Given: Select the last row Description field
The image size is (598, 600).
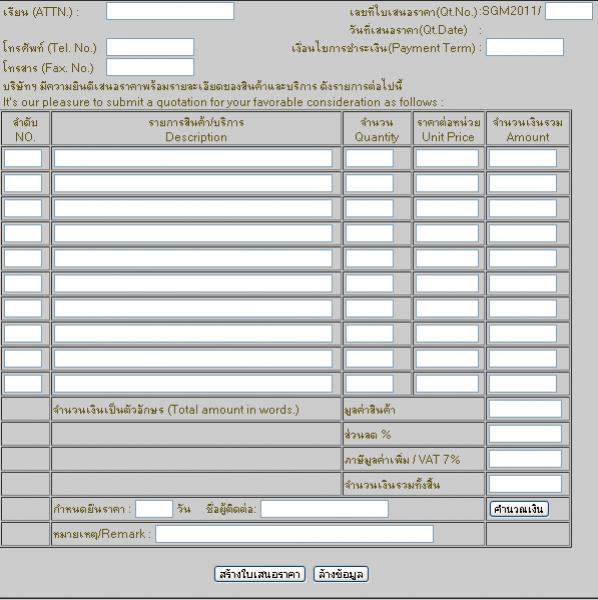Looking at the screenshot, I should click(193, 383).
